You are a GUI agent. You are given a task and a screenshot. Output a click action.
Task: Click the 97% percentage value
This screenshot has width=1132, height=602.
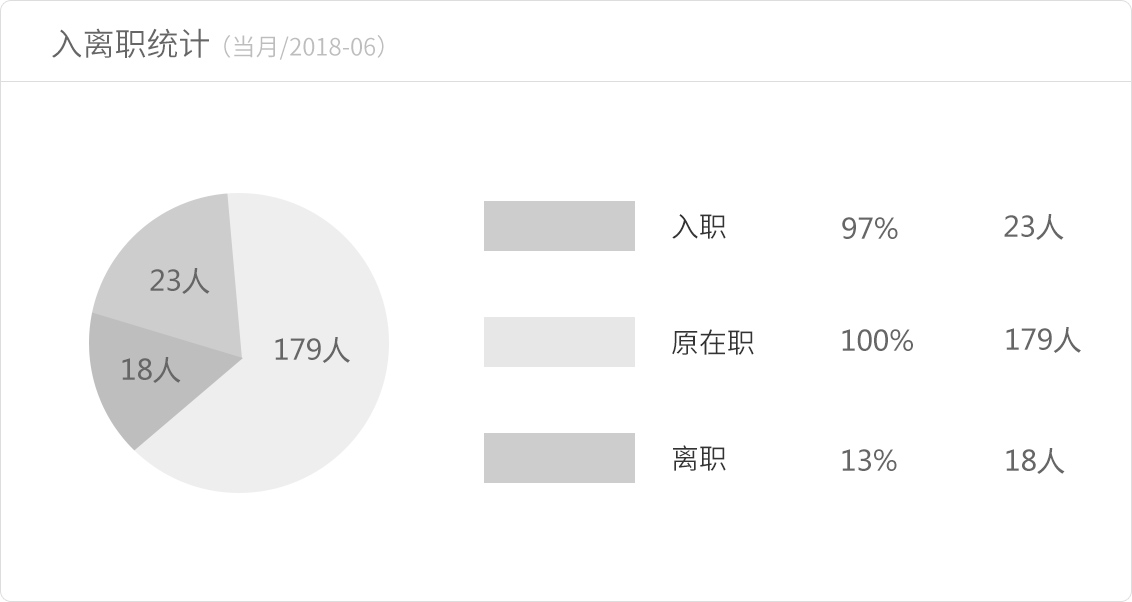coord(869,229)
